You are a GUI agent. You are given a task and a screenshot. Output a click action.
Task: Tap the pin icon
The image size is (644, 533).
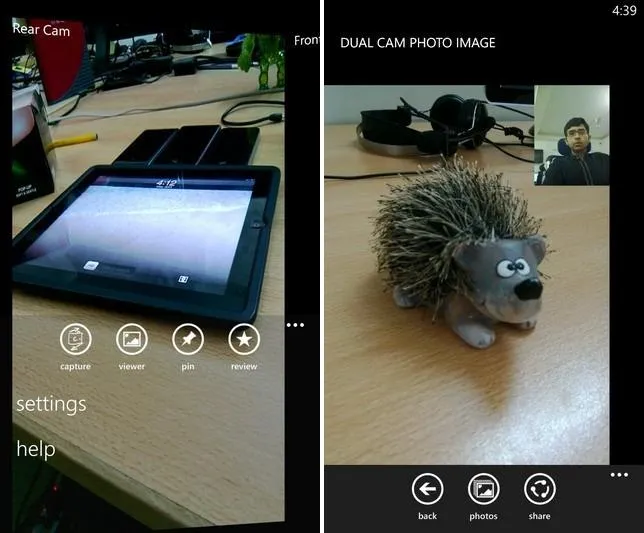pyautogui.click(x=188, y=339)
